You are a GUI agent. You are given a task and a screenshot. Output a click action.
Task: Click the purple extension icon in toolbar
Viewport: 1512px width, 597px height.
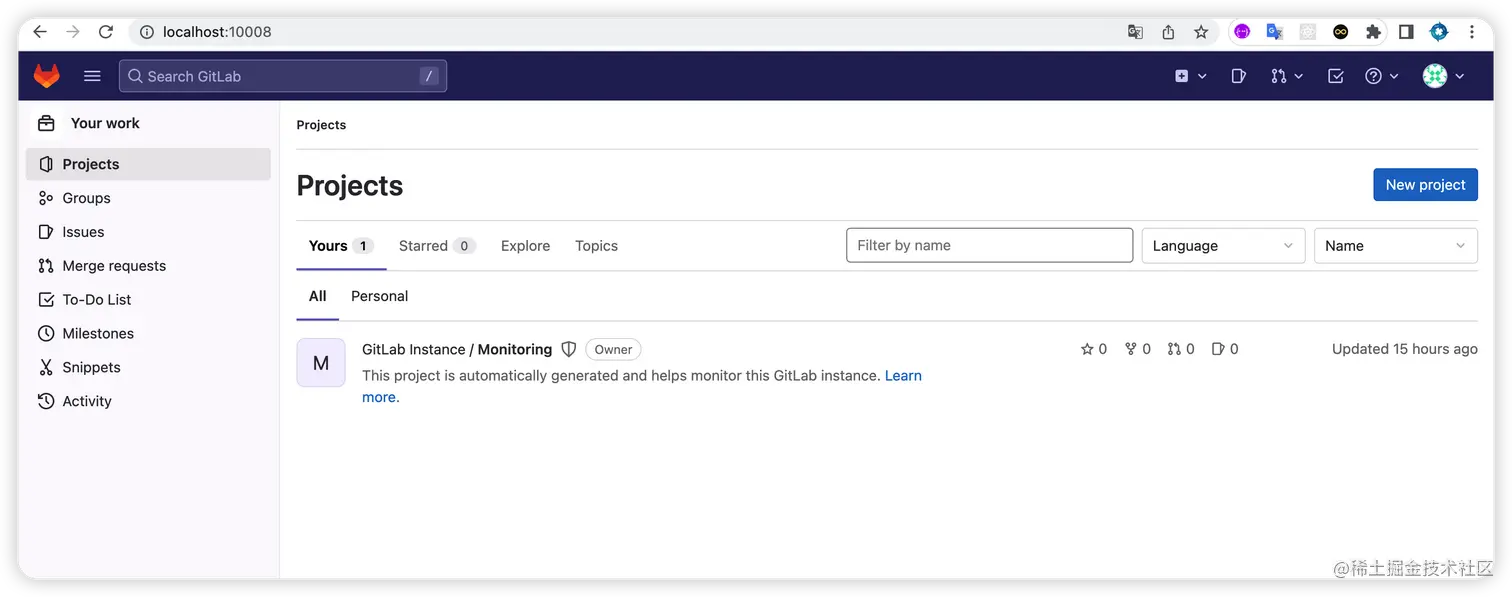click(x=1242, y=32)
